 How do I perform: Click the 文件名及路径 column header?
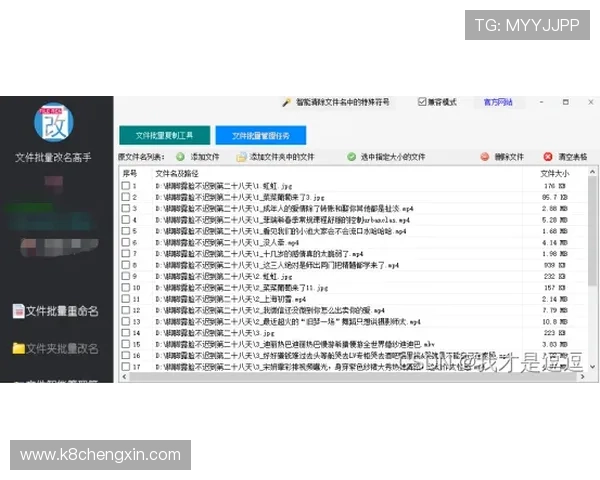[177, 173]
